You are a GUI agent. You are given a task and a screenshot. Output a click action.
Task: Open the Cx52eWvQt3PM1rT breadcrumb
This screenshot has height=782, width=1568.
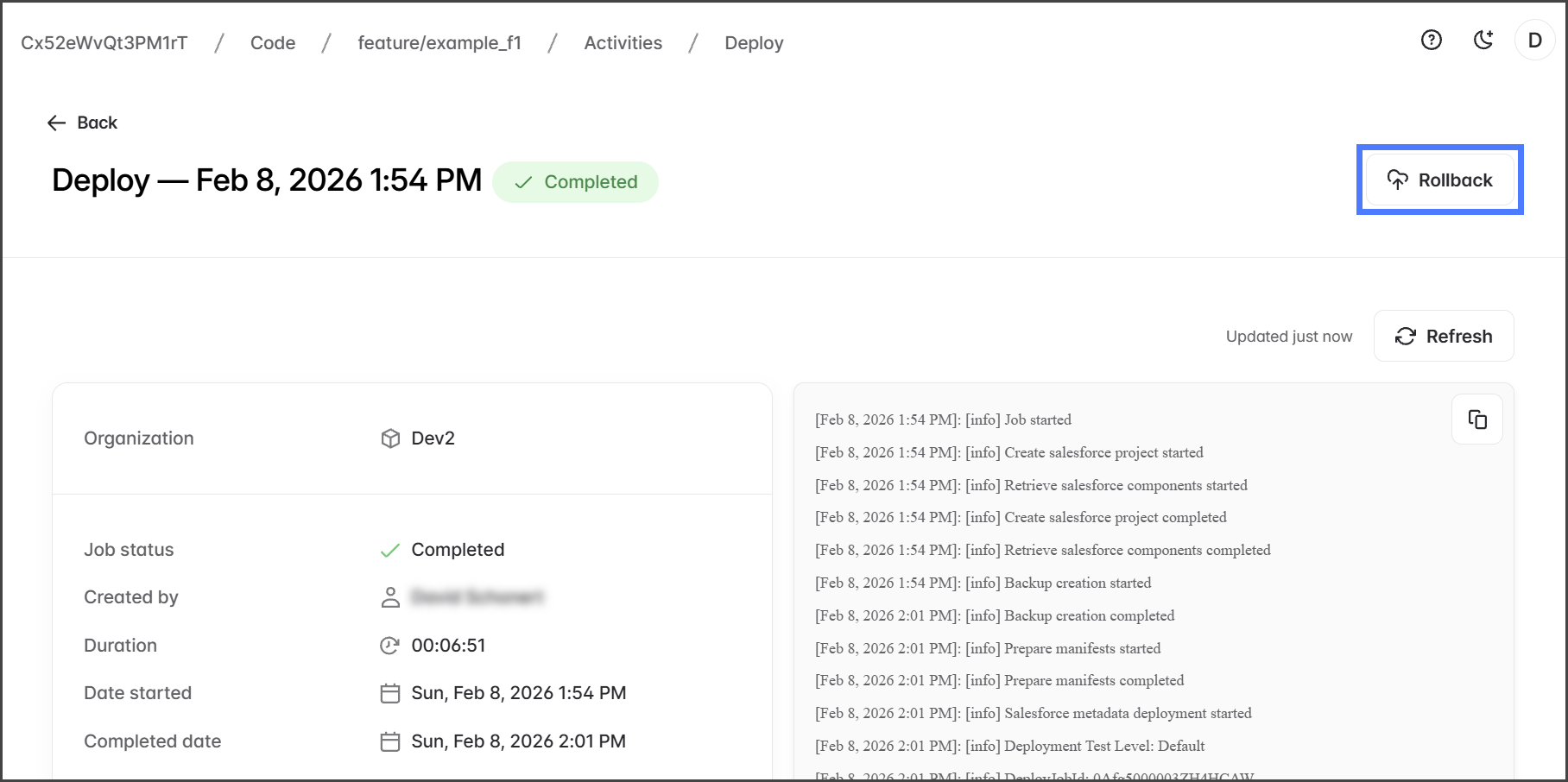point(104,43)
